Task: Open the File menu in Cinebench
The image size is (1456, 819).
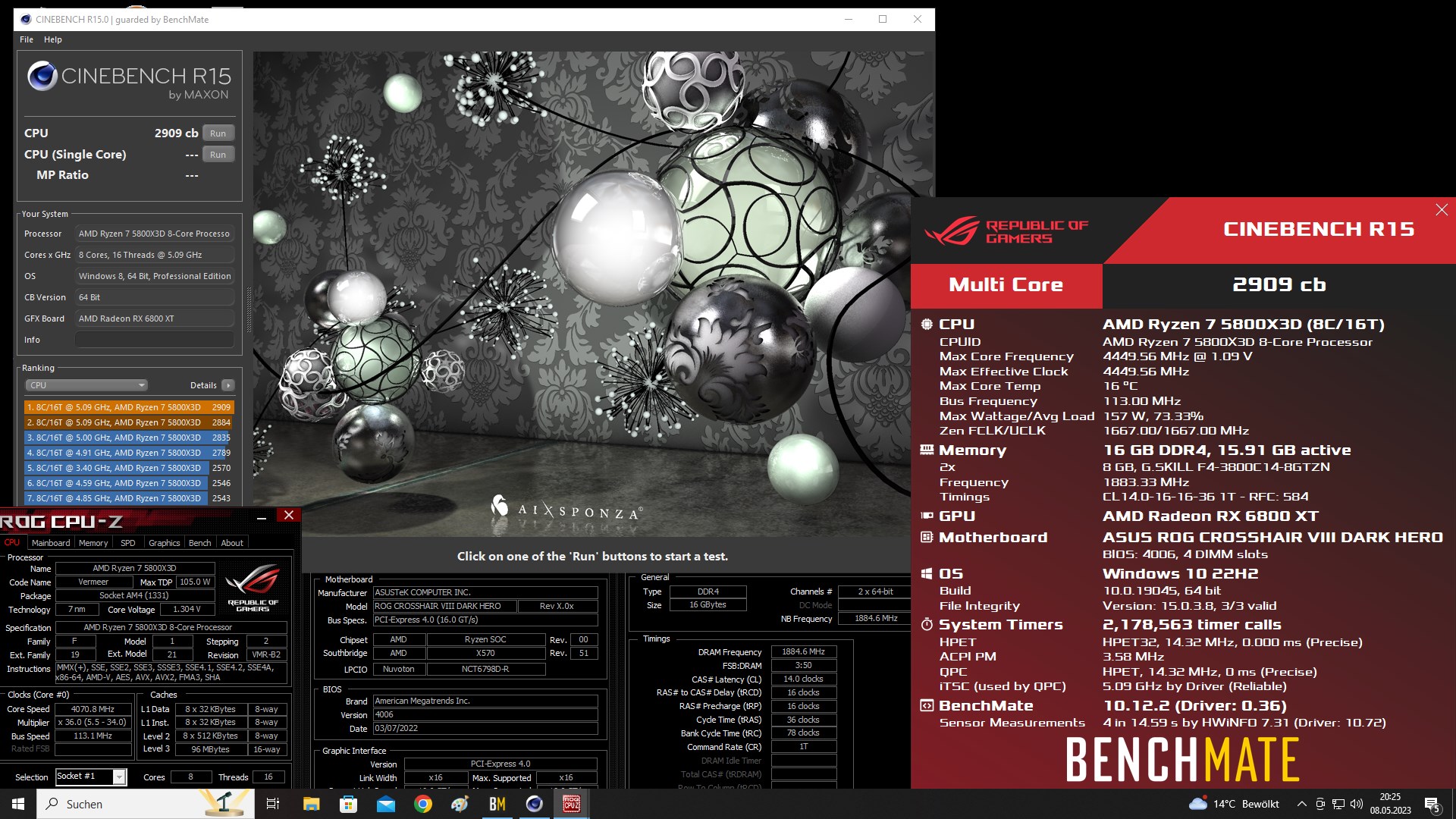Action: coord(27,39)
